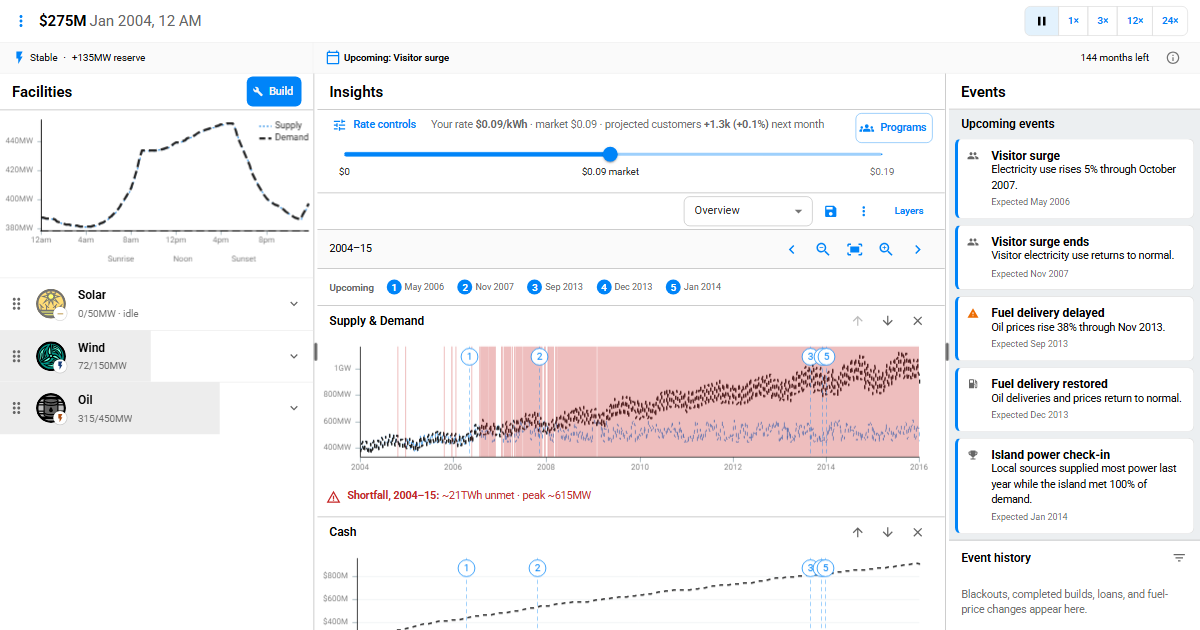The height and width of the screenshot is (630, 1200).
Task: Select upcoming event 5 Jan 2014
Action: coord(694,287)
